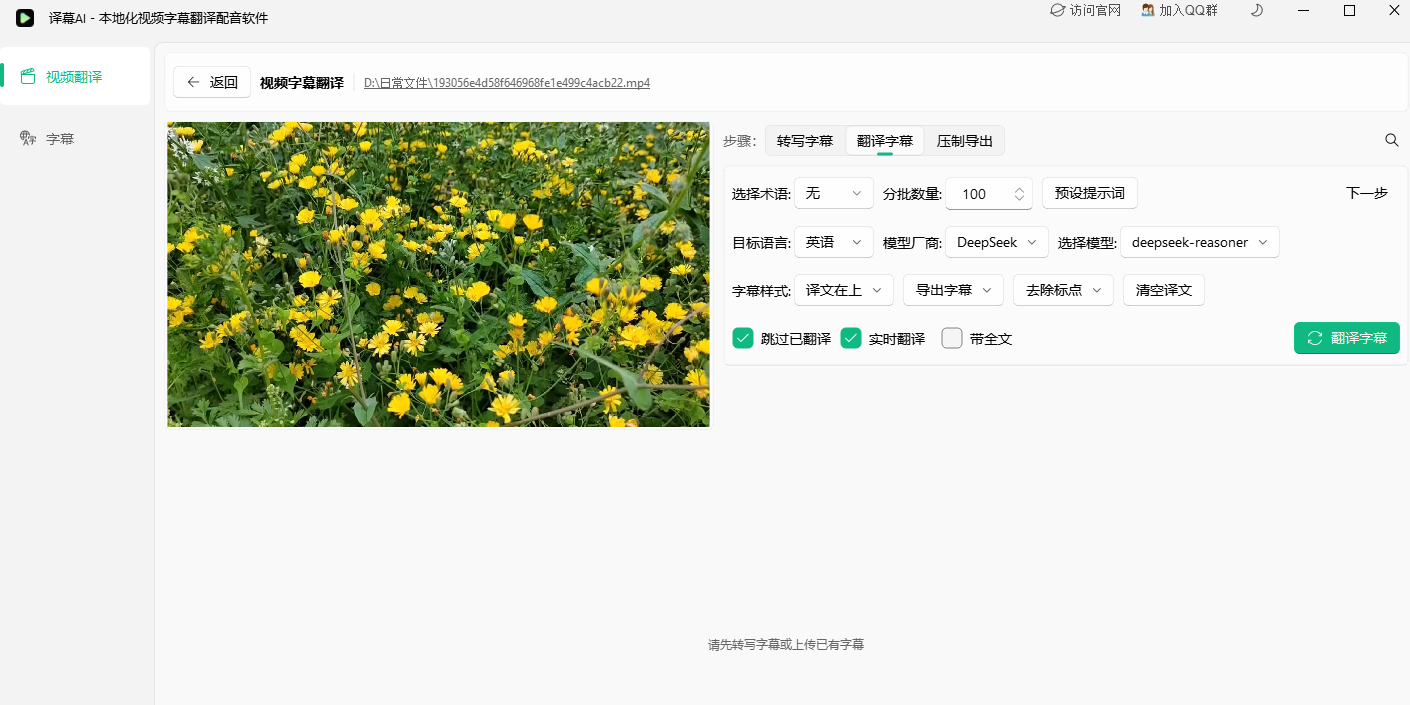Viewport: 1410px width, 705px height.
Task: Click the 访问官网 planet icon
Action: click(x=1057, y=10)
